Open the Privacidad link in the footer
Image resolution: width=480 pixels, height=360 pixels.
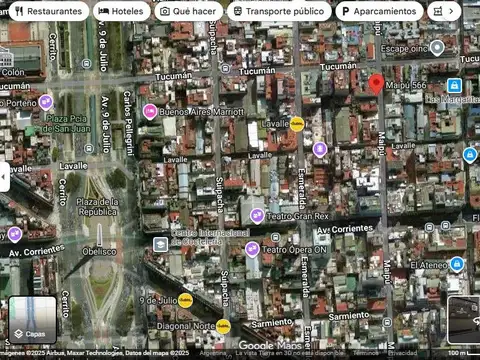[402, 353]
